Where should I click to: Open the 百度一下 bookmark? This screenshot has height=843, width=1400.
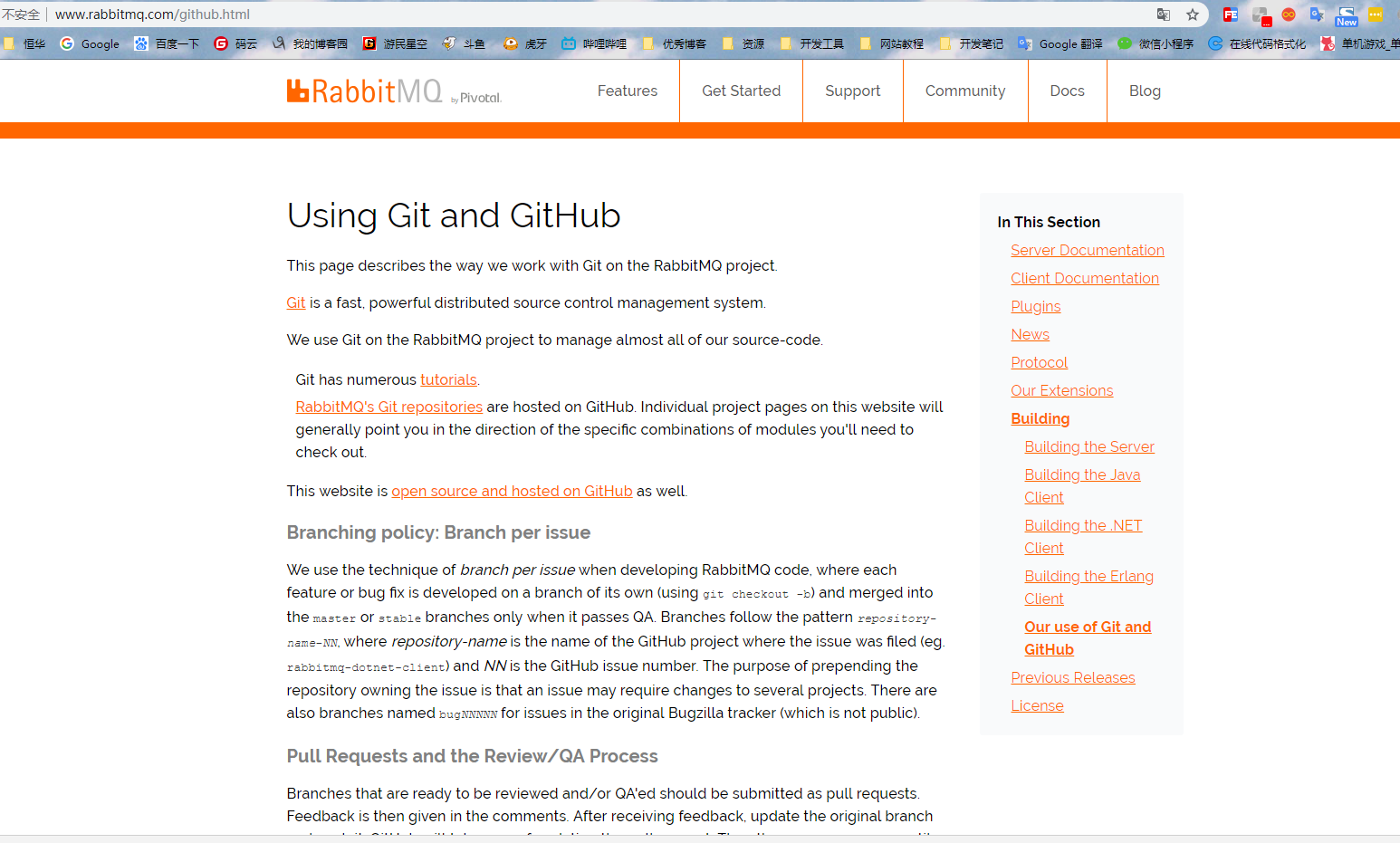167,43
